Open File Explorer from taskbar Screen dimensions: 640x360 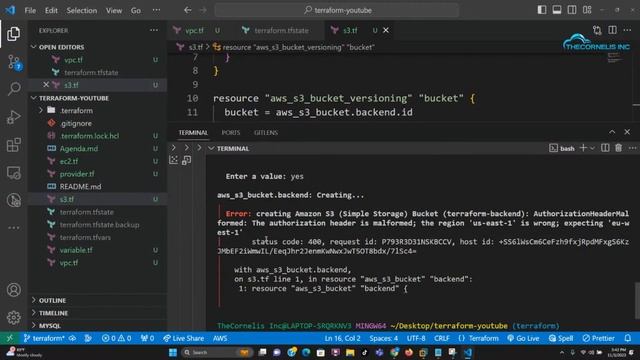[350, 352]
